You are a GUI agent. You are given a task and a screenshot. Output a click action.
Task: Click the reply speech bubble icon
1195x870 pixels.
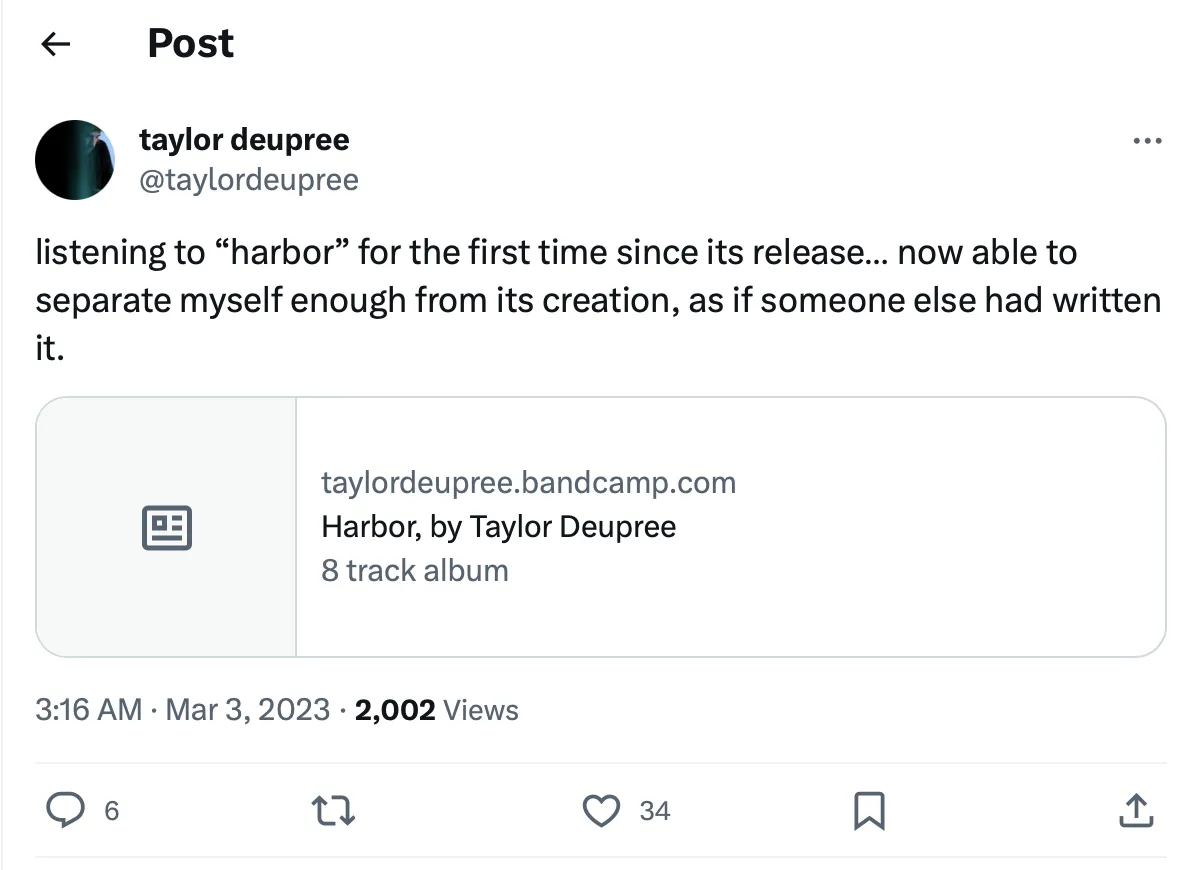pyautogui.click(x=66, y=810)
